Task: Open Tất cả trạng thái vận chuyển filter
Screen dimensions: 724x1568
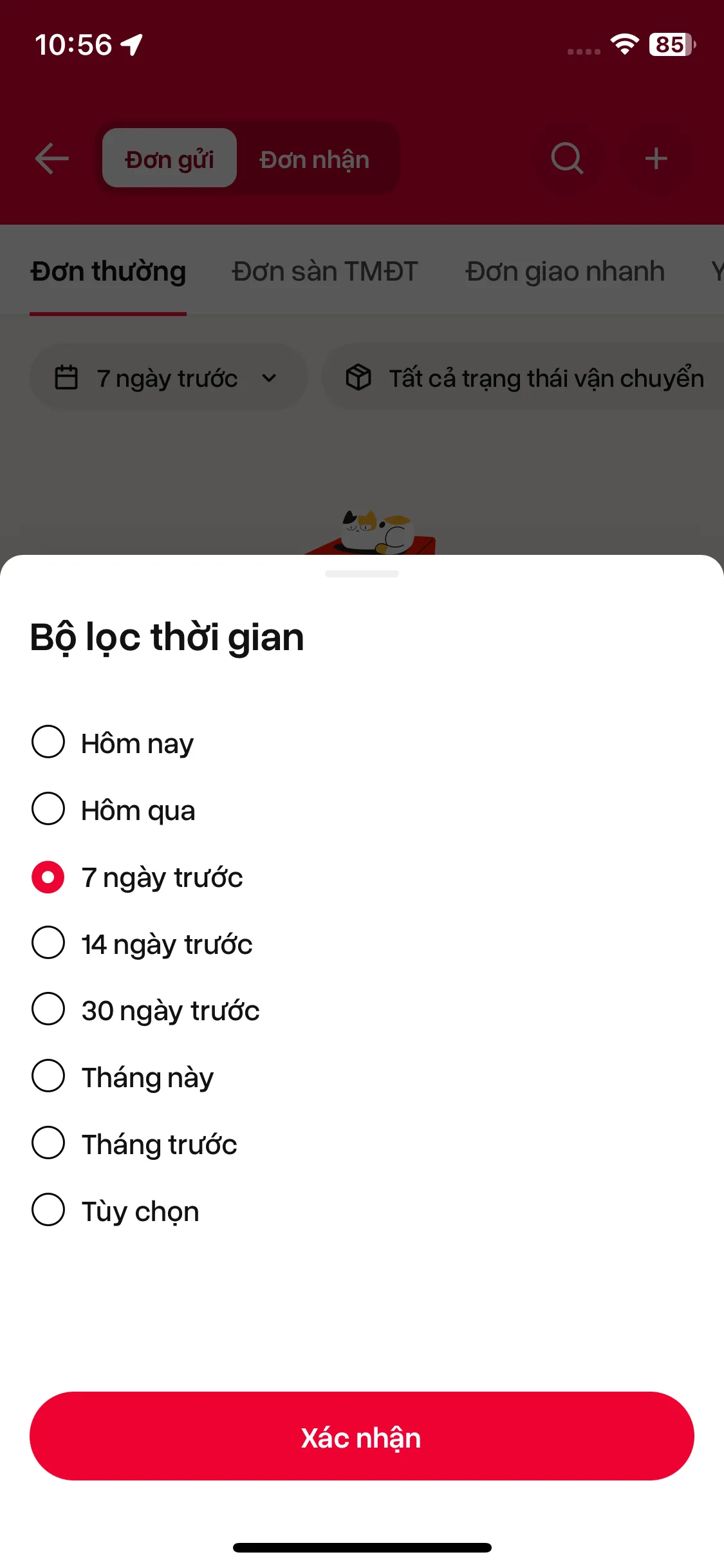Action: 546,378
